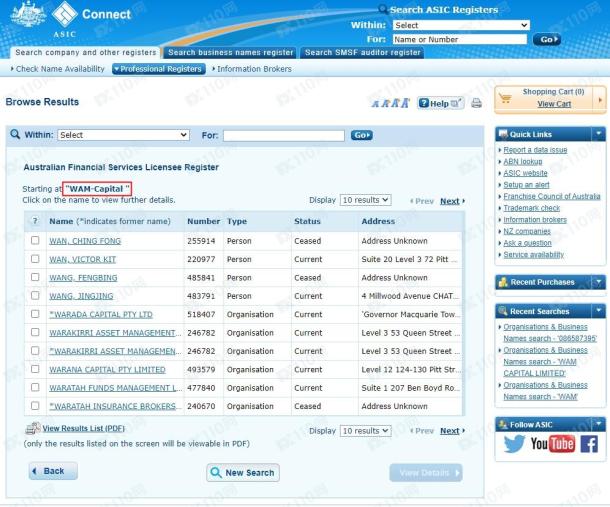
Task: Select Professional Registers menu
Action: tap(159, 69)
